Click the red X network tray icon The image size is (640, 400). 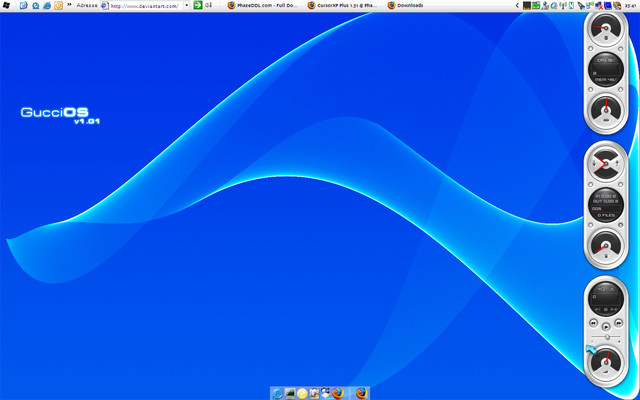click(600, 5)
